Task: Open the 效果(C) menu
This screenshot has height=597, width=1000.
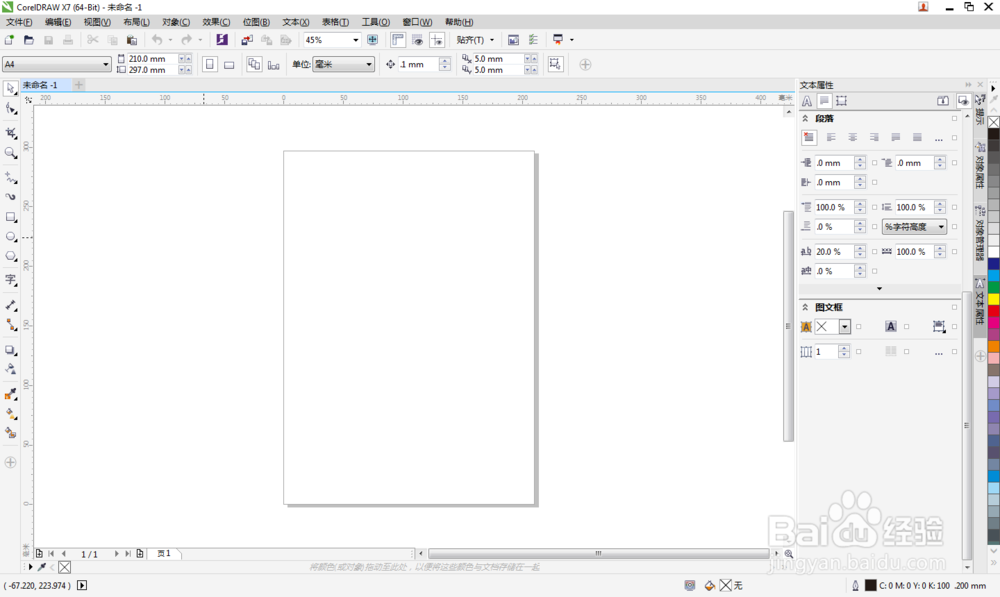Action: pyautogui.click(x=216, y=22)
